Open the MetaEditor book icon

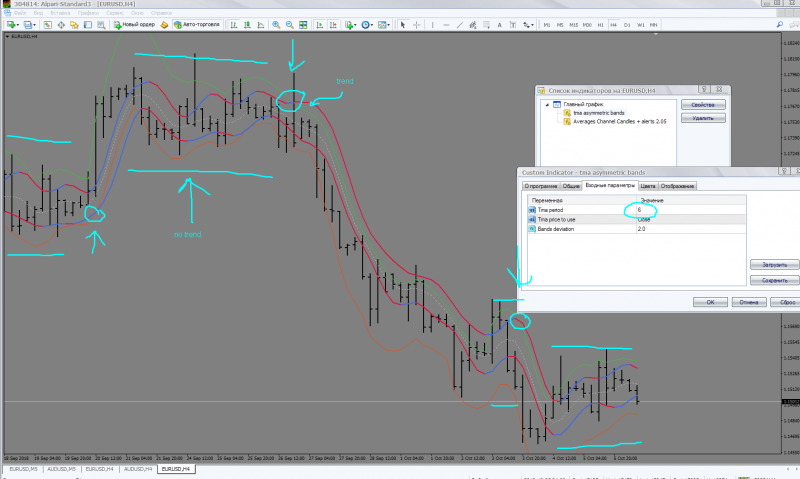164,24
